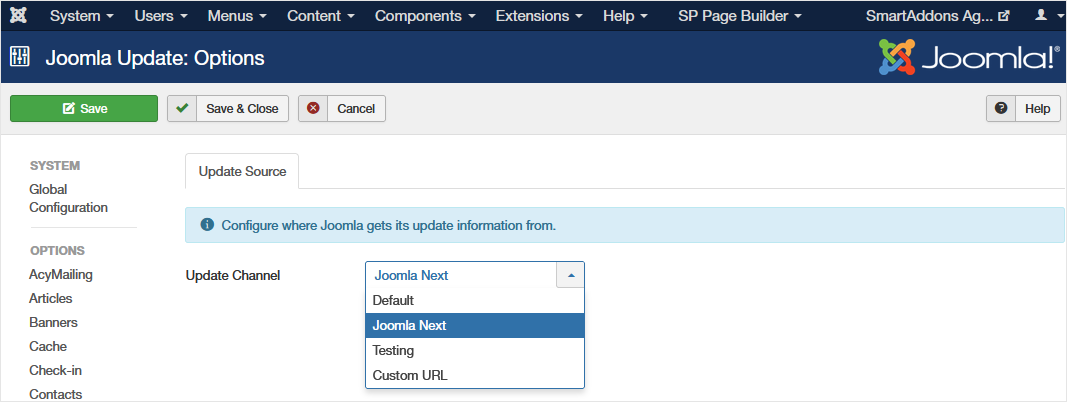1067x402 pixels.
Task: Click the SYSTEM sidebar heading
Action: click(x=55, y=165)
